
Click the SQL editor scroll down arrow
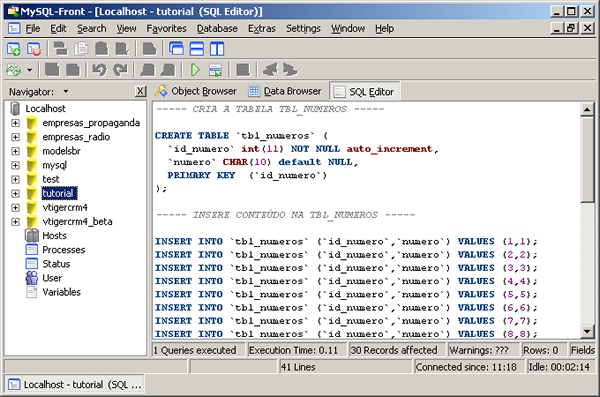(587, 331)
